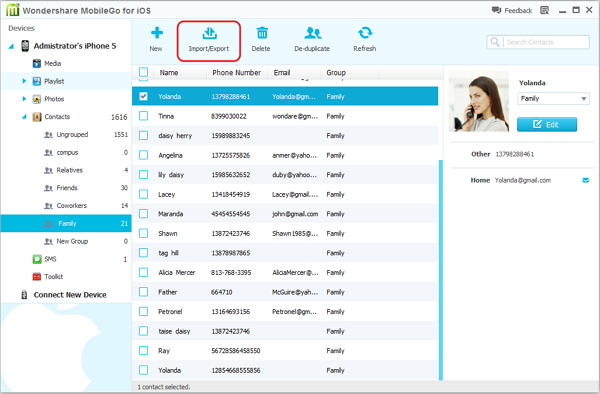Uncheck the selected Yolanda contact checkbox
The height and width of the screenshot is (394, 600).
tap(143, 96)
